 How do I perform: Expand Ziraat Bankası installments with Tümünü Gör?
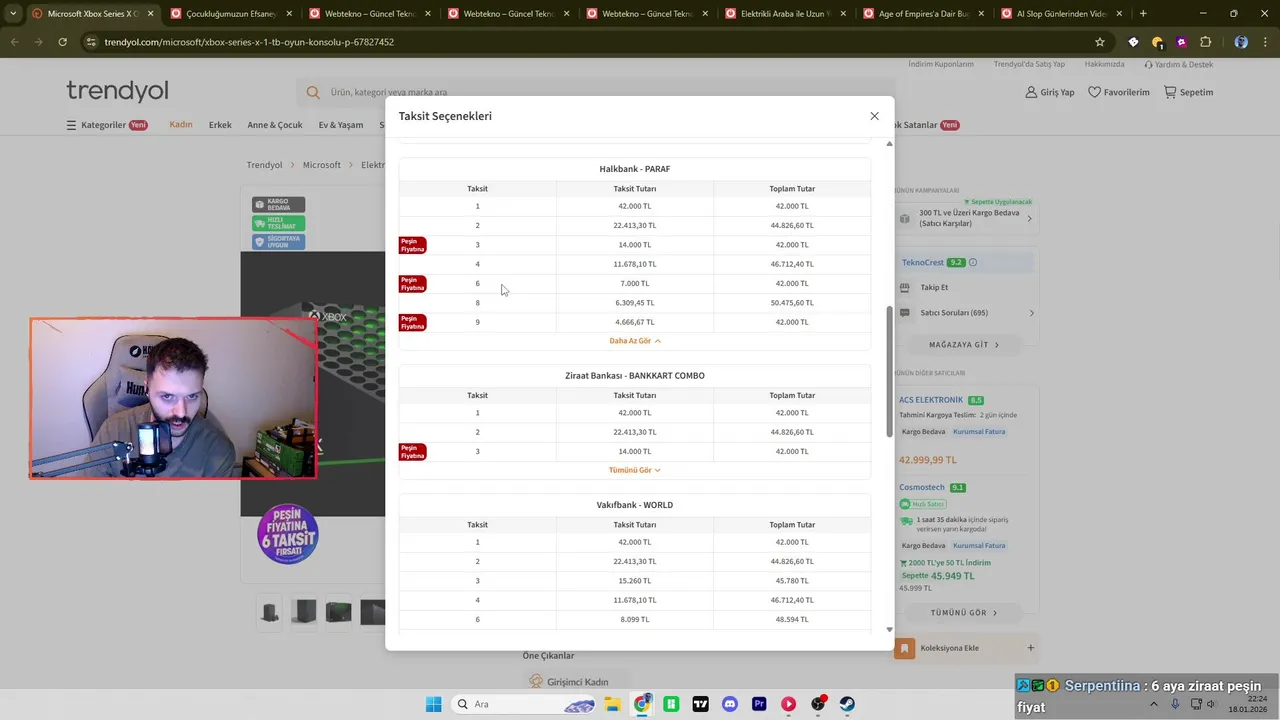point(635,470)
